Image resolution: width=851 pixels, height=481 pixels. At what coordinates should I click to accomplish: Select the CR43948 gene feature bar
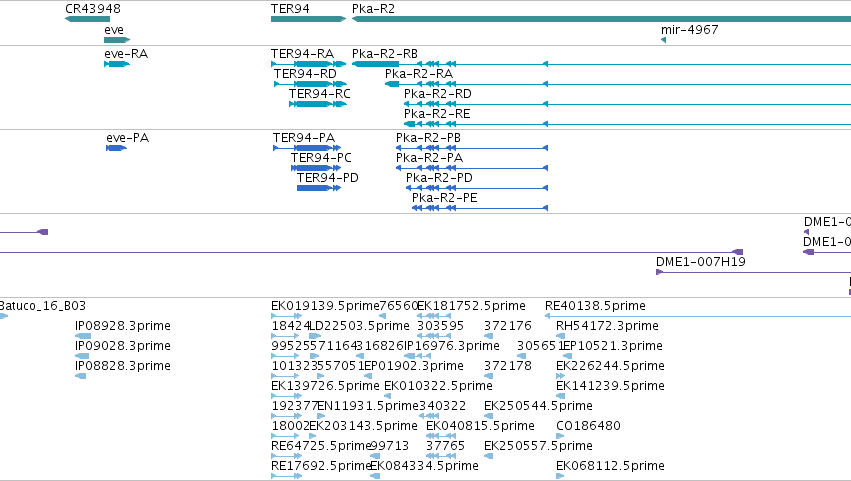(87, 19)
